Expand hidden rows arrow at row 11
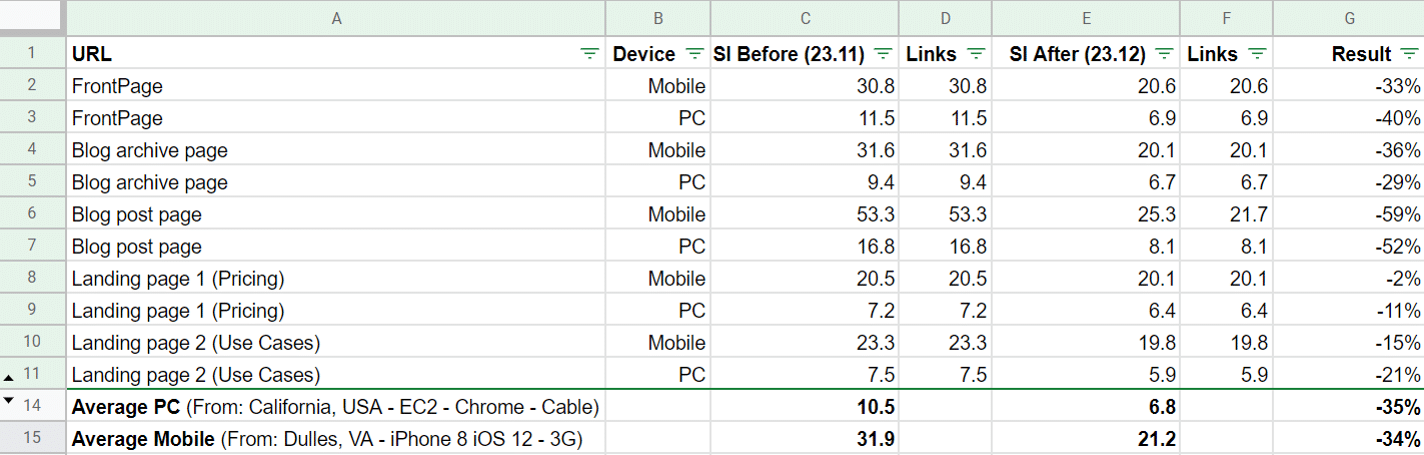This screenshot has height=455, width=1424. click(x=10, y=378)
